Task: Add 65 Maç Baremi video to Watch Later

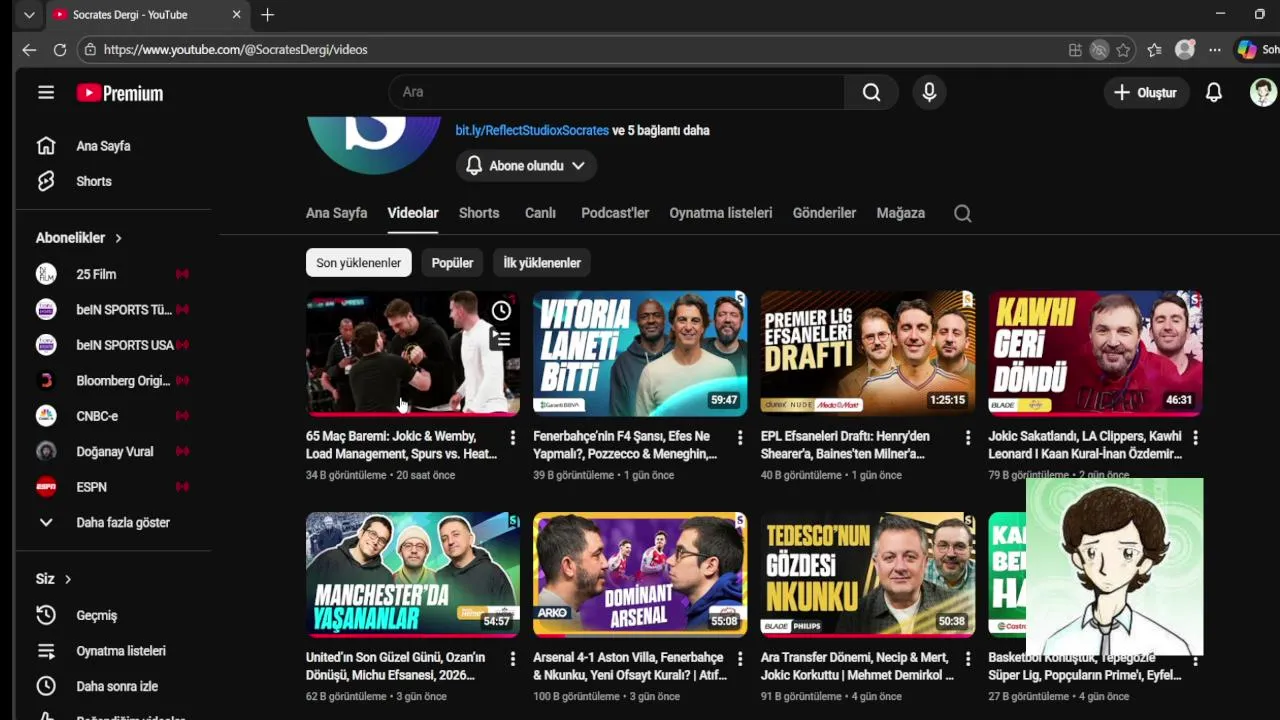Action: [501, 311]
